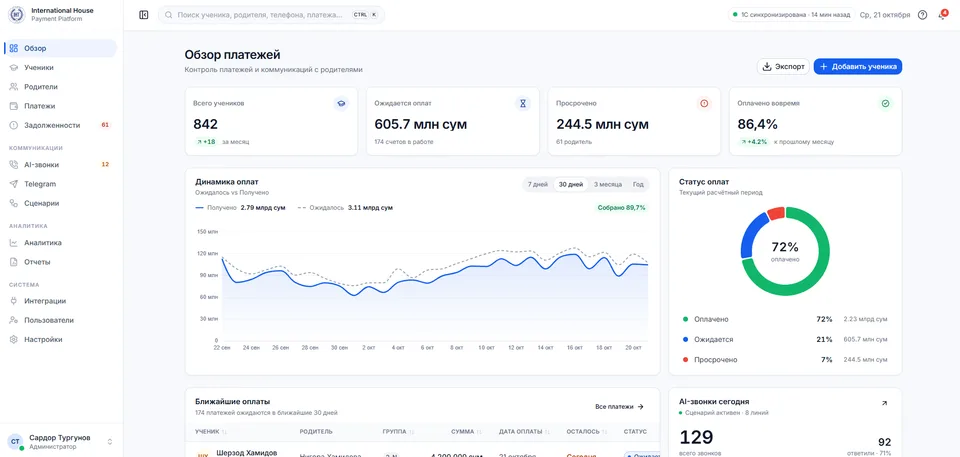
Task: Click the СТ user avatar
Action: [15, 441]
